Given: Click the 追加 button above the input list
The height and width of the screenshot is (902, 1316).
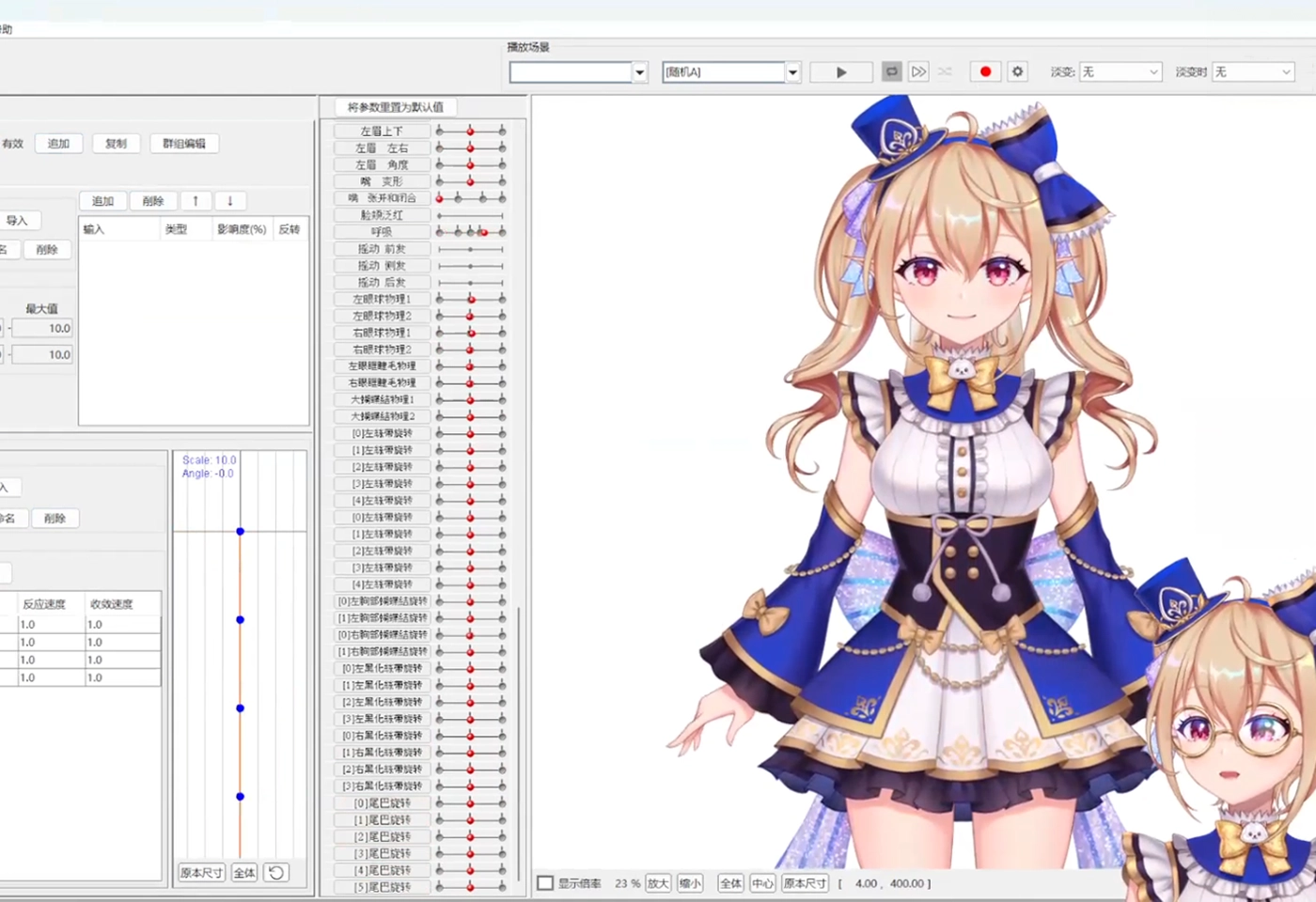Looking at the screenshot, I should [x=103, y=201].
